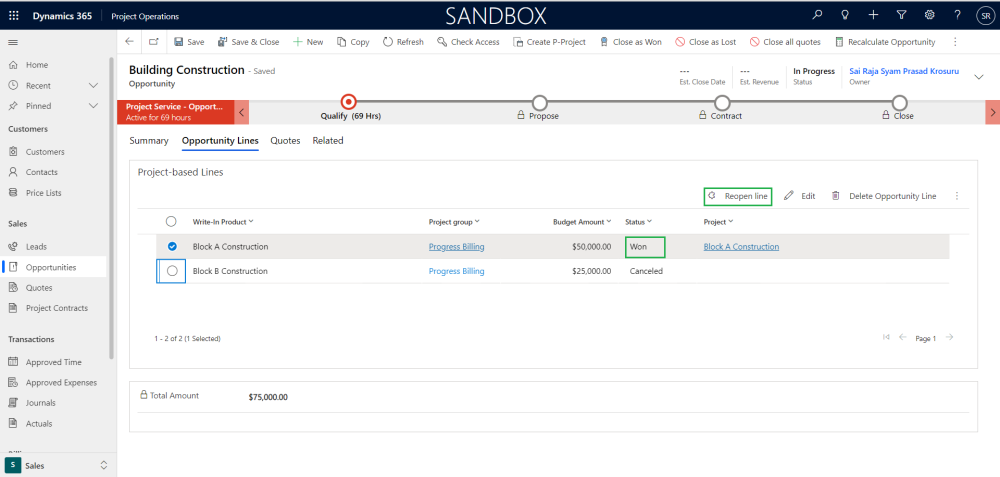The height and width of the screenshot is (477, 1000).
Task: Open owner Sai Raja Syam Prasad Krosuru
Action: tap(904, 71)
